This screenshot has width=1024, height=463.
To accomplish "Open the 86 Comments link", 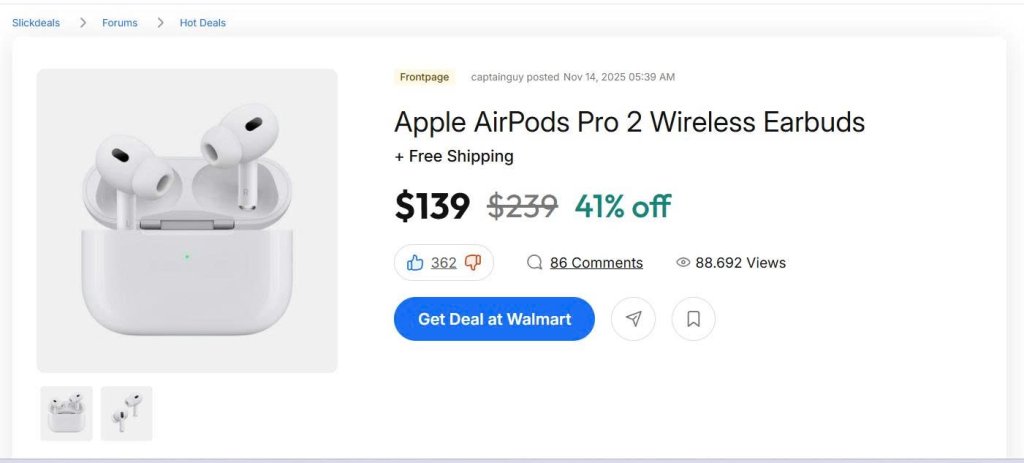I will pos(596,263).
